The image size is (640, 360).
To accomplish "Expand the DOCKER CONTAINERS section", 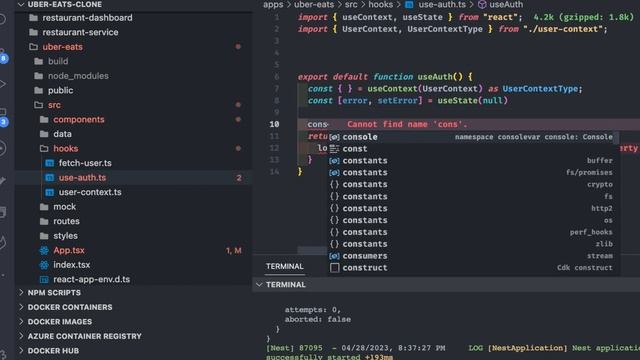I will pos(21,307).
